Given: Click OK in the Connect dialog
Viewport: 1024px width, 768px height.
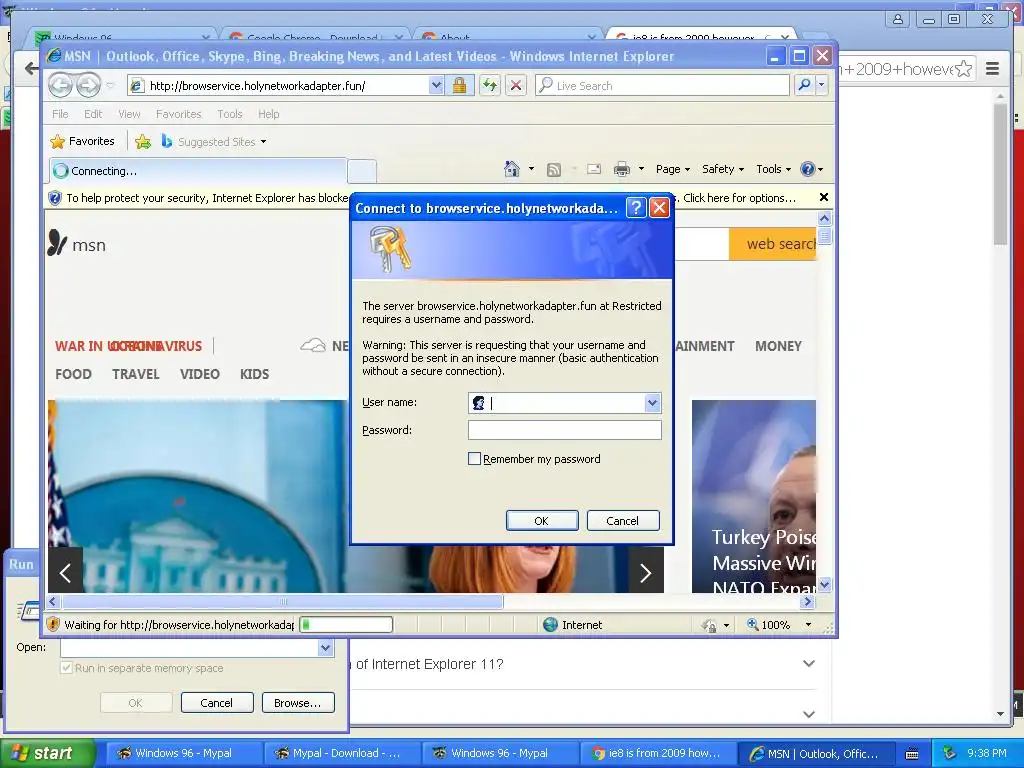Looking at the screenshot, I should pyautogui.click(x=542, y=520).
